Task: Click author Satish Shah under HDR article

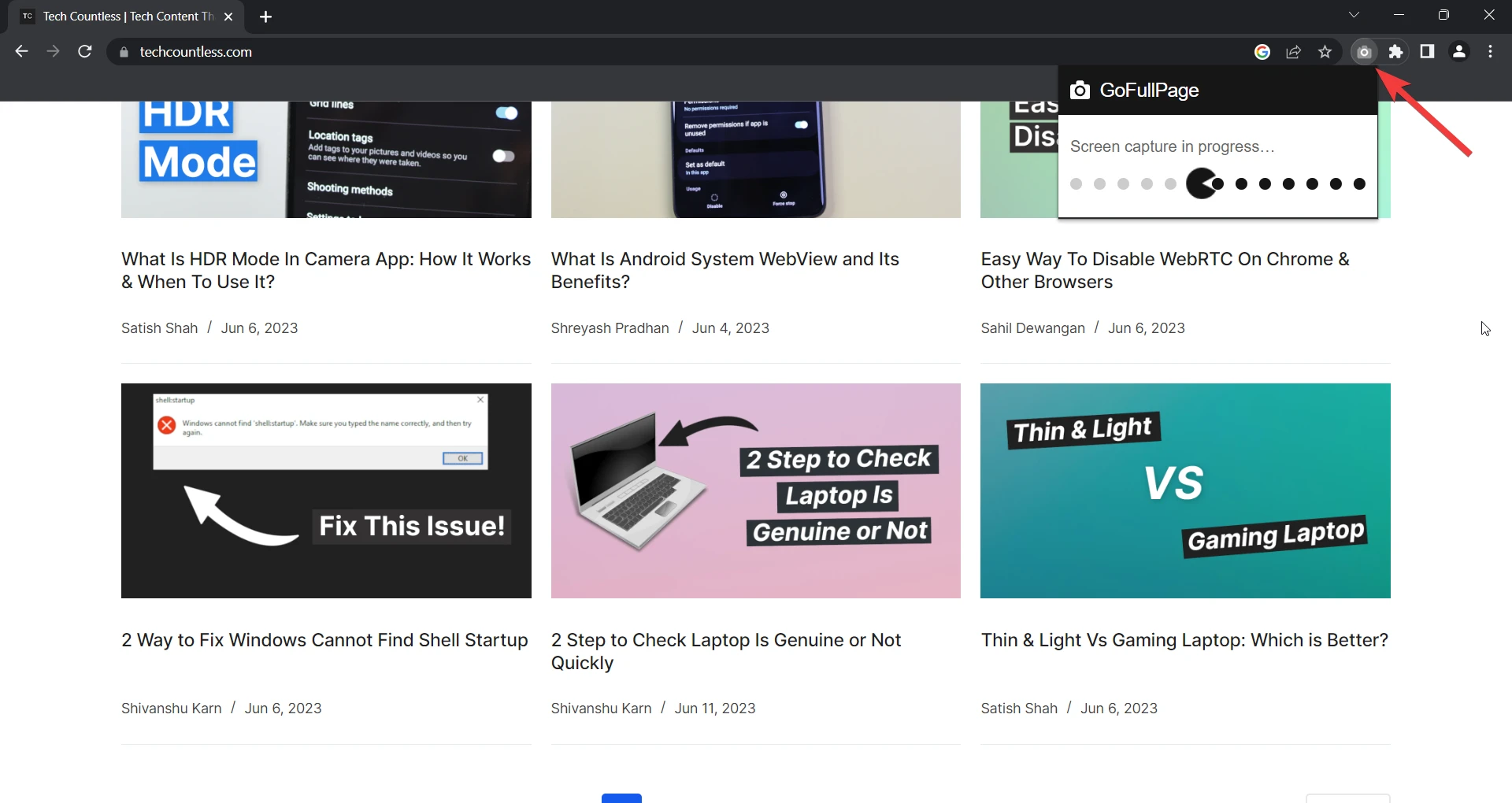Action: point(159,328)
